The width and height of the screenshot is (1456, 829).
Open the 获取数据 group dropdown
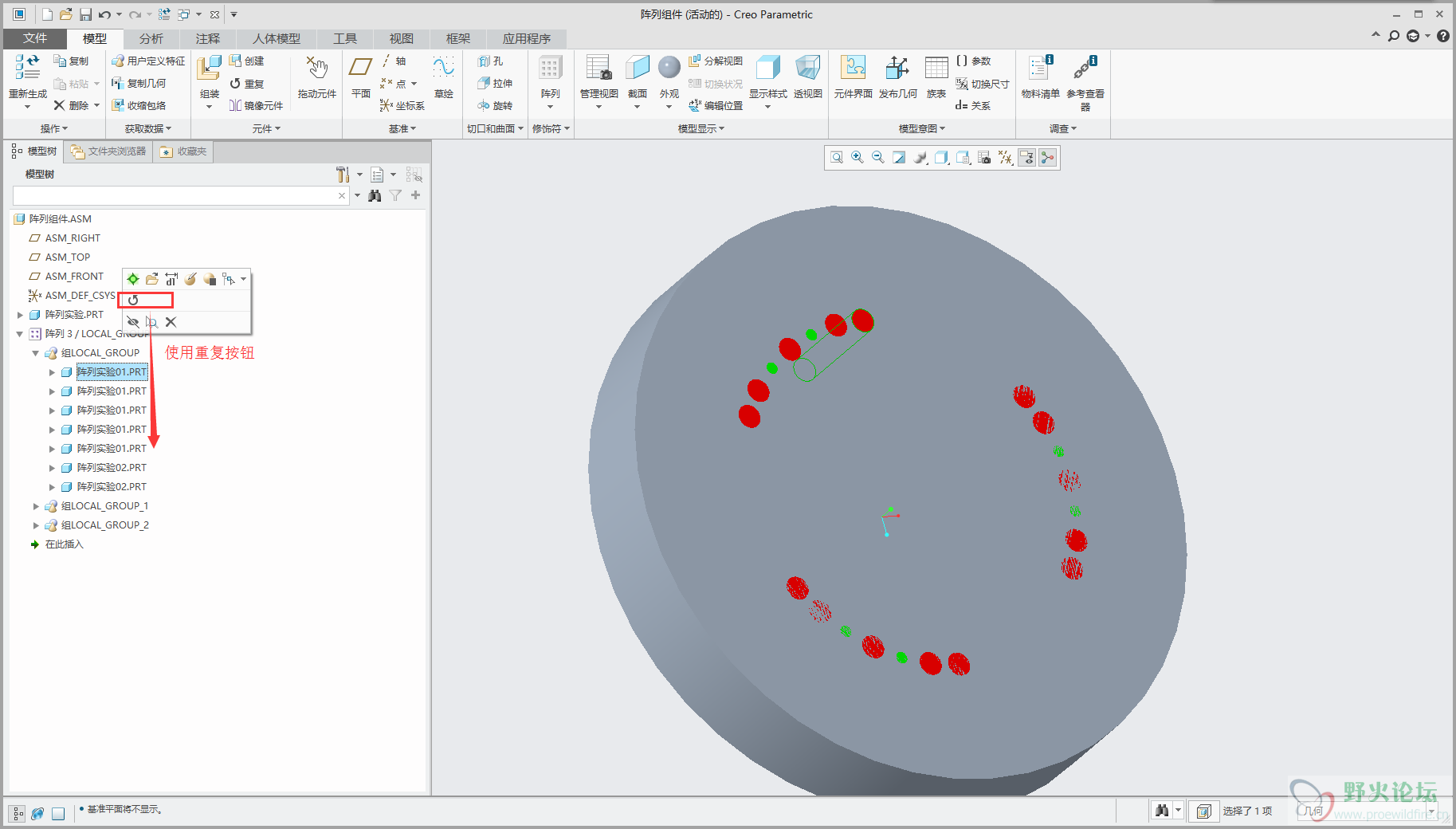click(148, 128)
